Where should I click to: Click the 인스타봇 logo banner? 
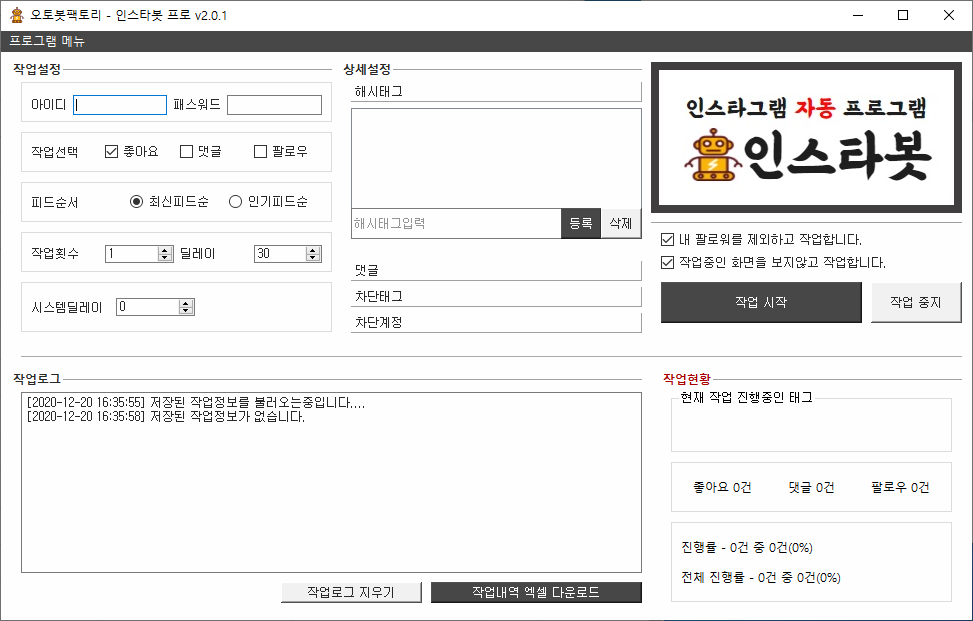(x=806, y=138)
